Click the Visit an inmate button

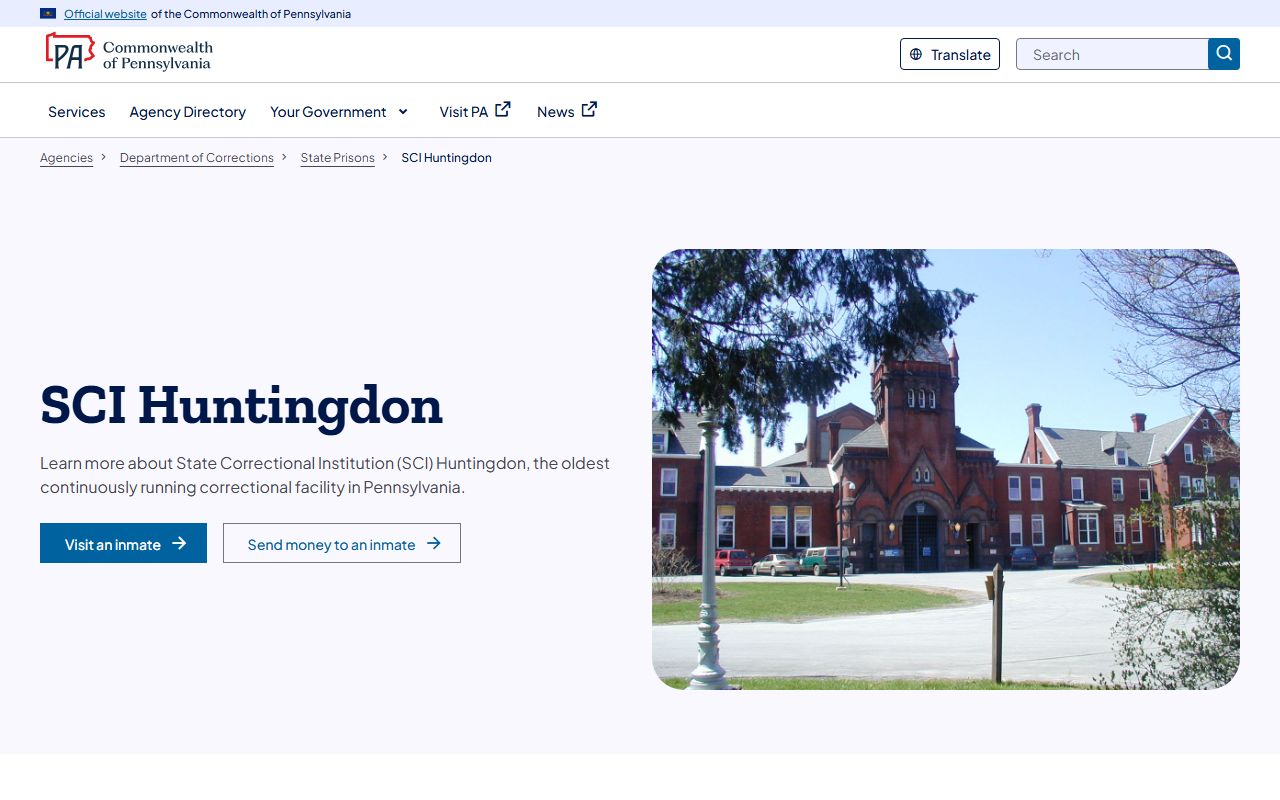pos(124,543)
